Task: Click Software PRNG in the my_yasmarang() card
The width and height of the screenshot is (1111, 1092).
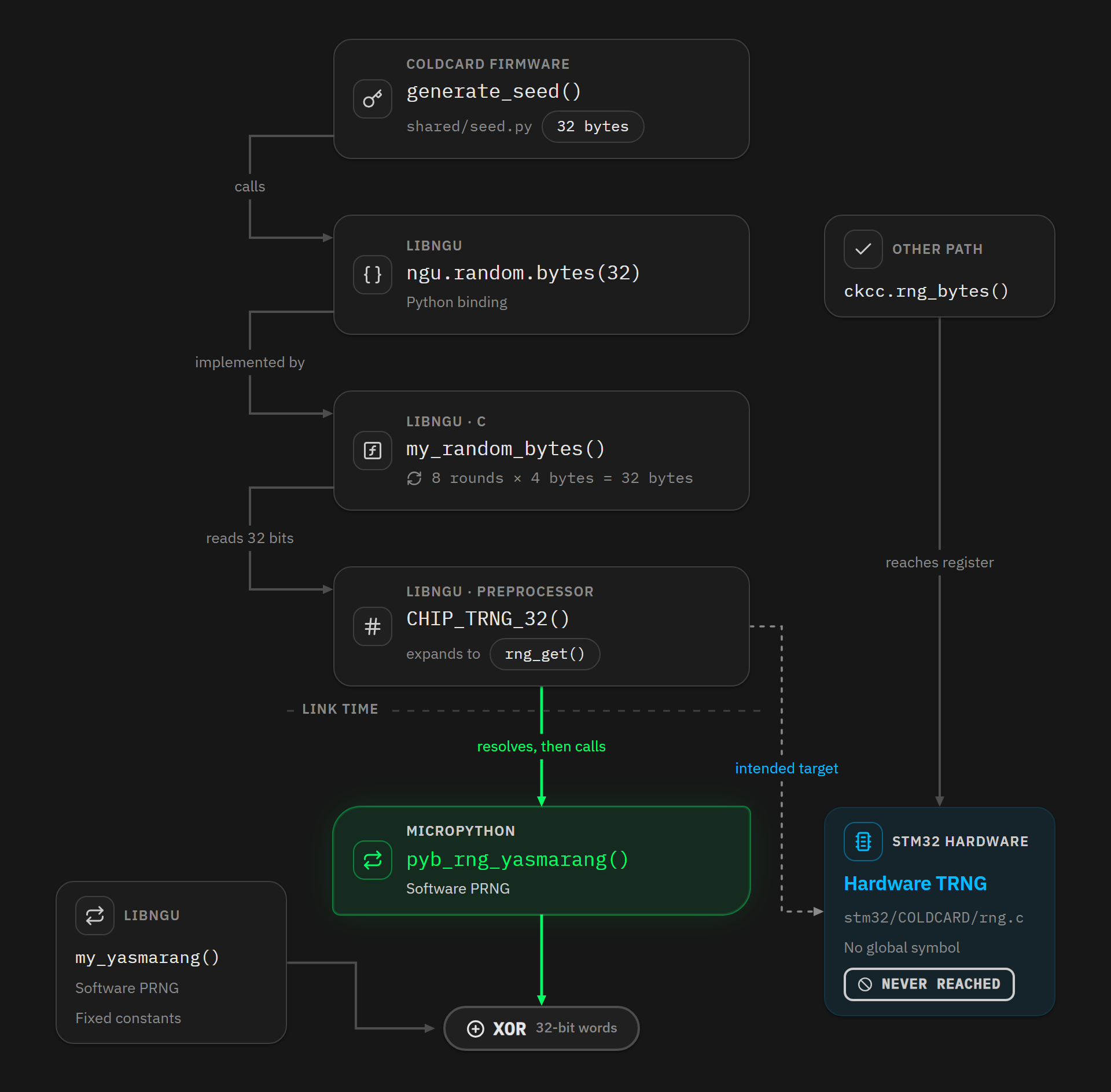Action: [127, 988]
